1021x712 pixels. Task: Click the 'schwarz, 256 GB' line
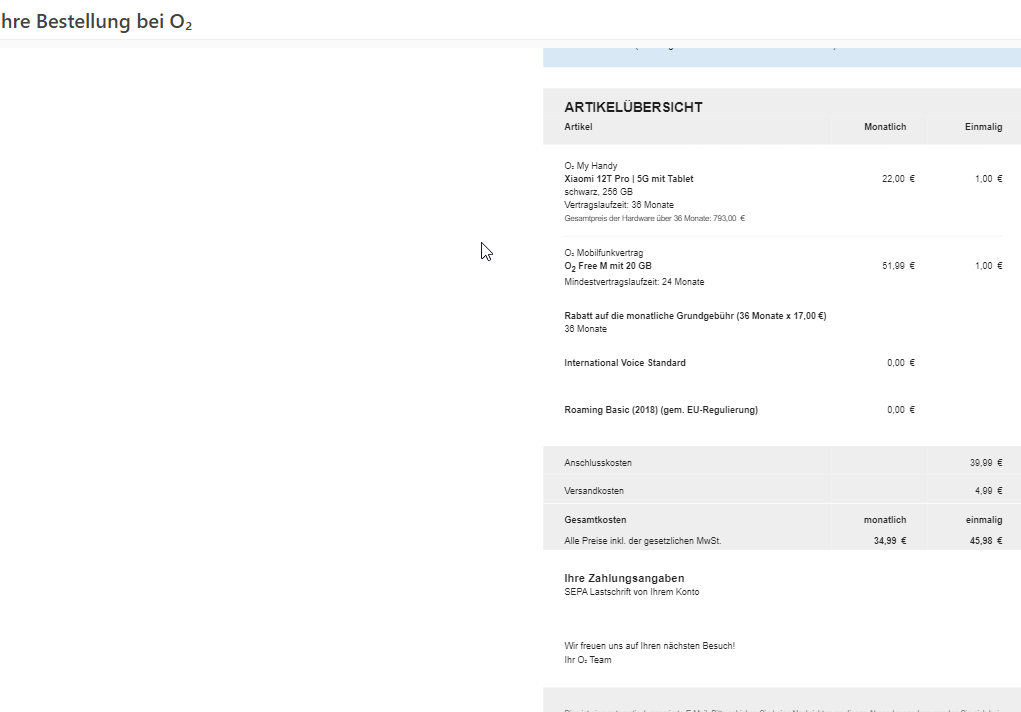tap(598, 192)
